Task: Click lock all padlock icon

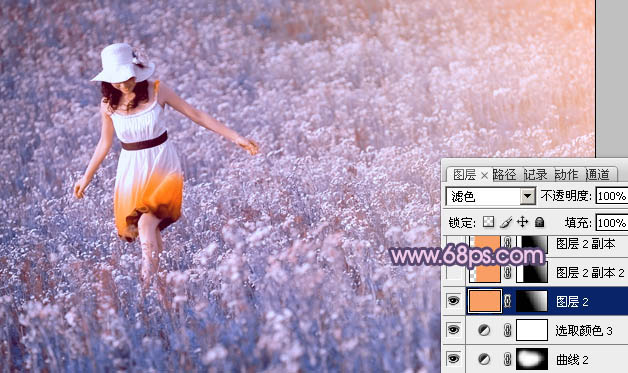Action: 539,222
